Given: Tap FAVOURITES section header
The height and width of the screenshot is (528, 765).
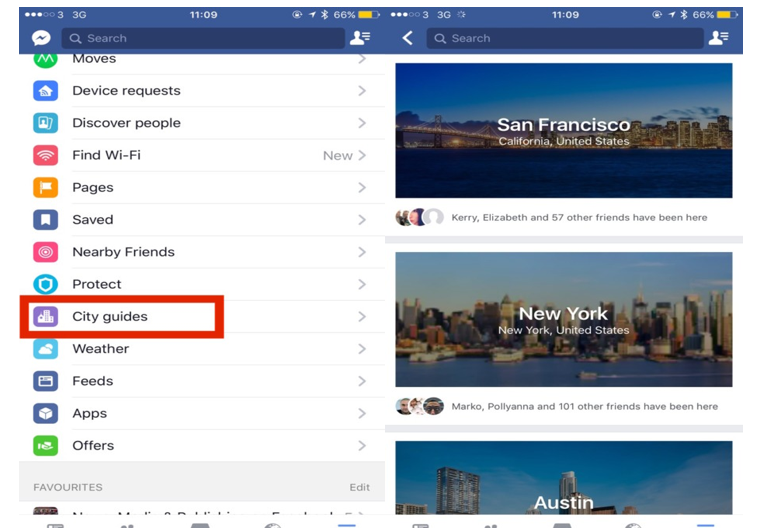Looking at the screenshot, I should pos(68,487).
